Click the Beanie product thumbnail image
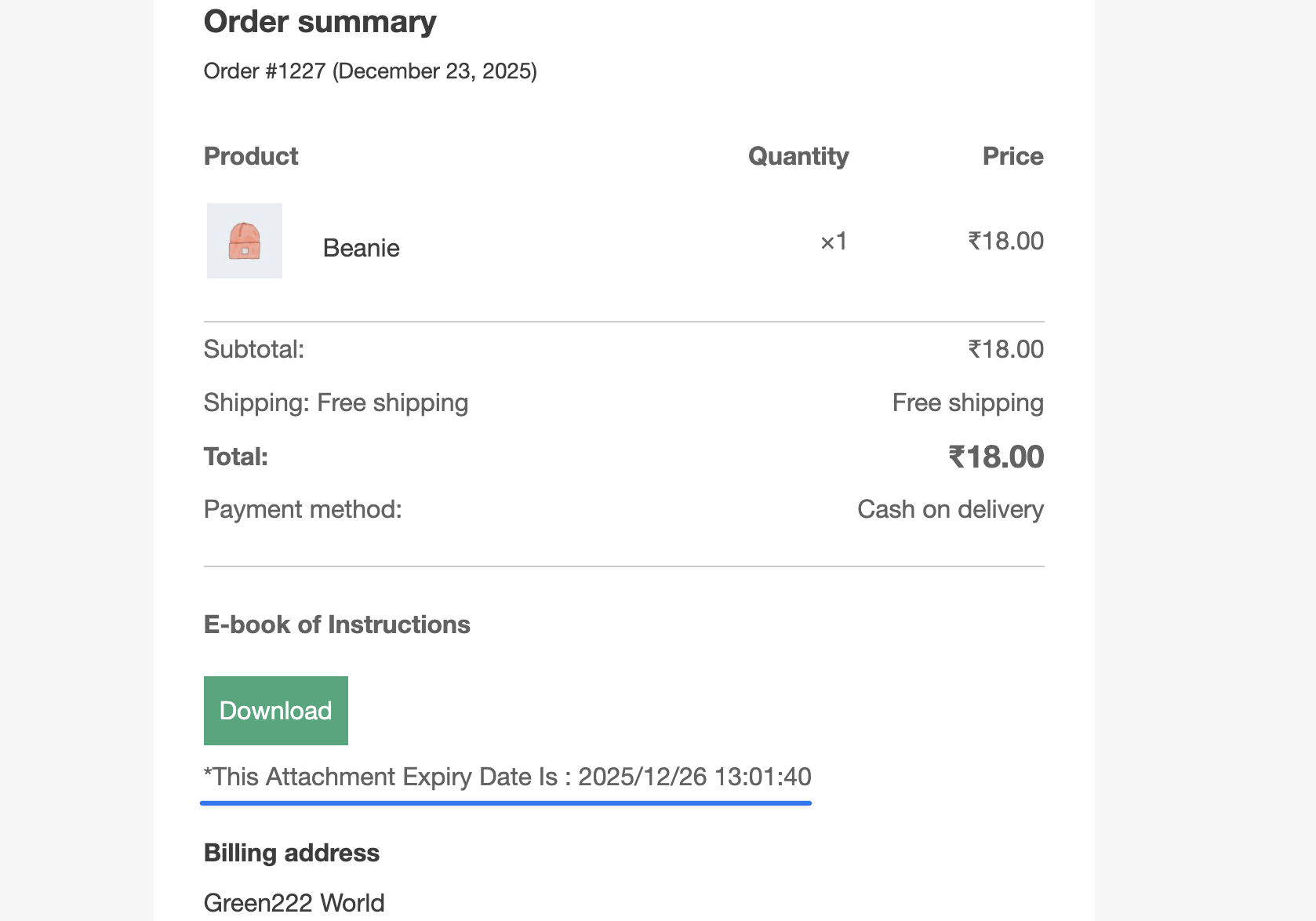 [x=244, y=241]
